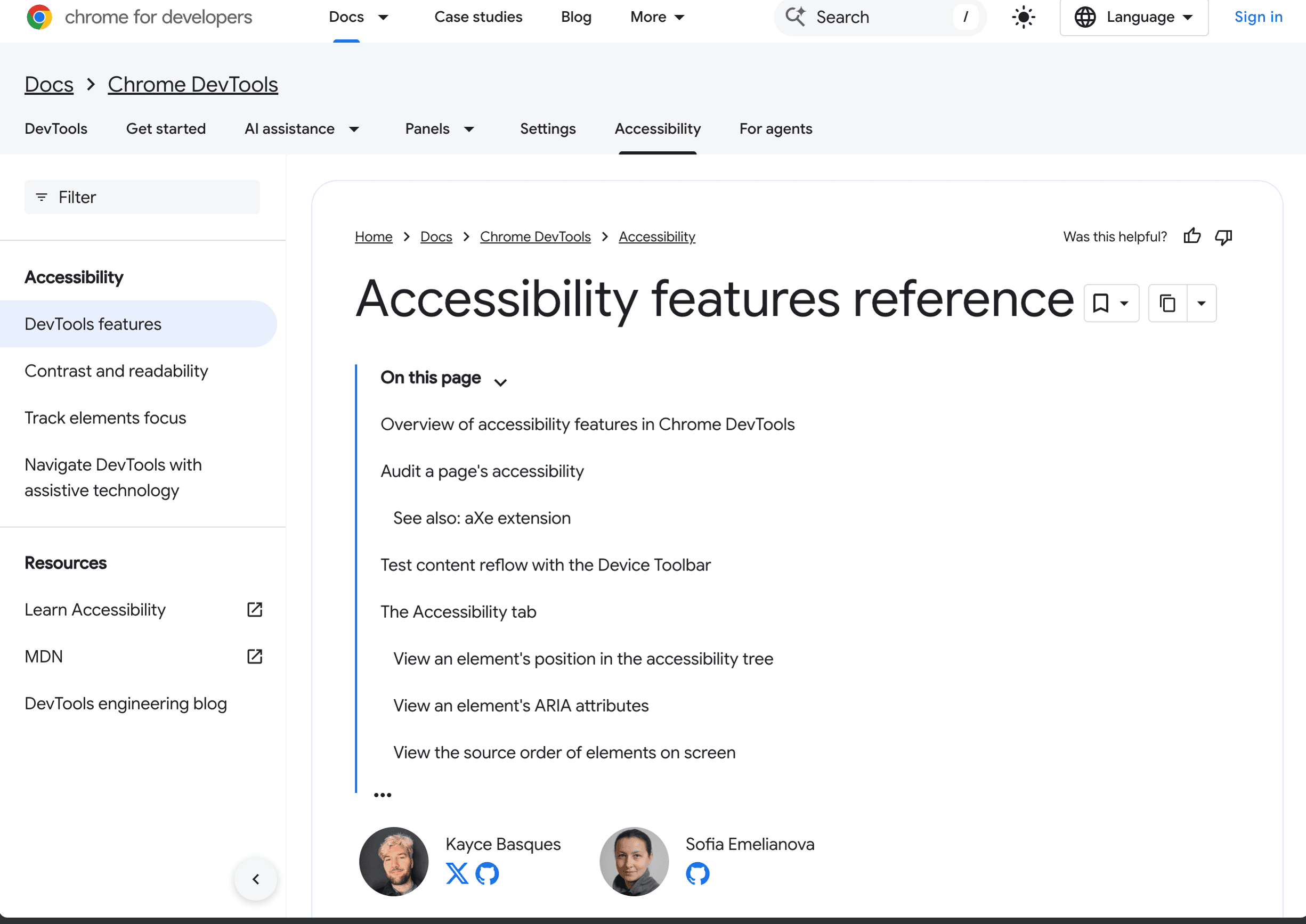
Task: Open the Language dropdown
Action: tap(1133, 17)
